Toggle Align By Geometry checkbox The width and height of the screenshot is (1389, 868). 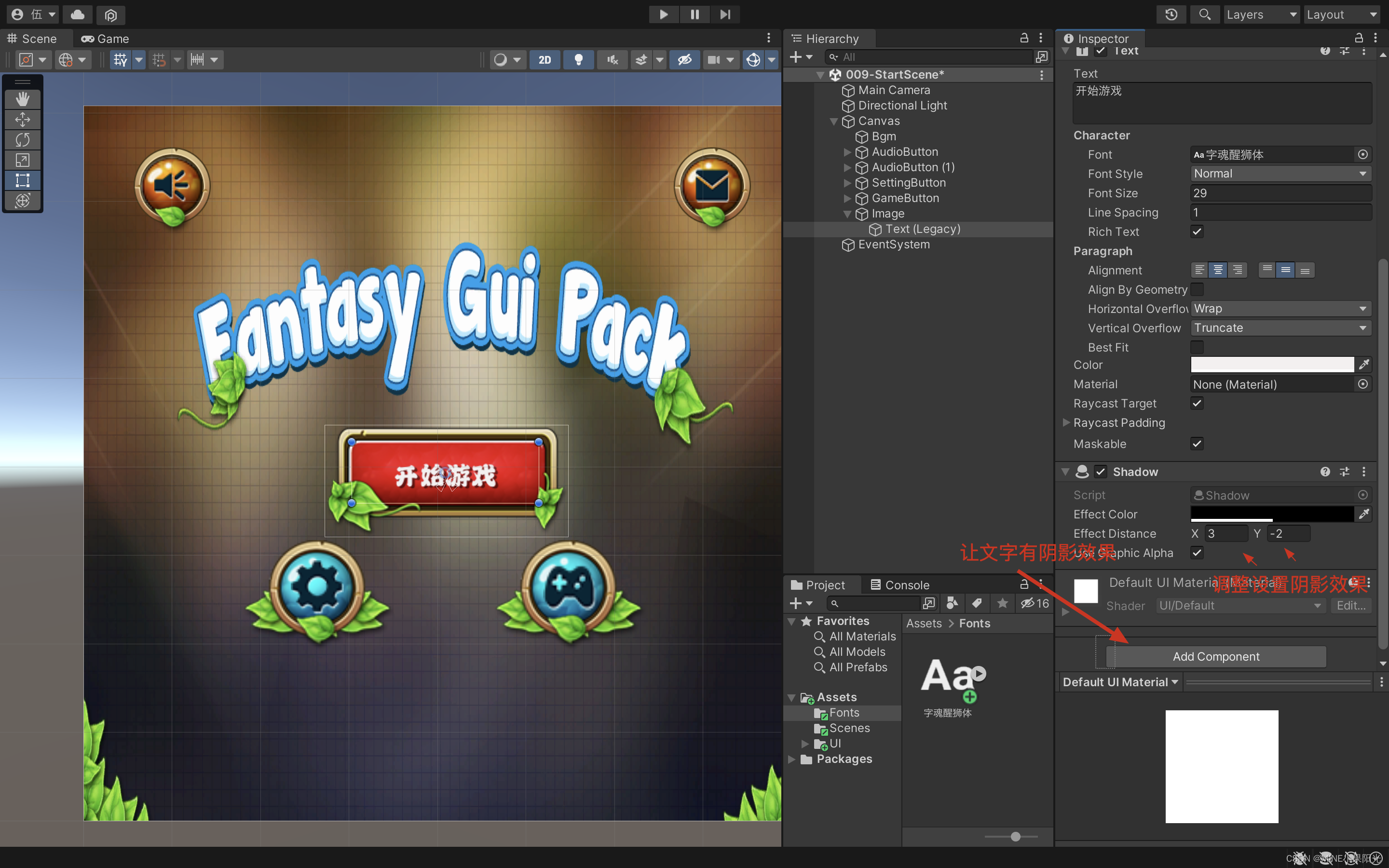tap(1197, 289)
